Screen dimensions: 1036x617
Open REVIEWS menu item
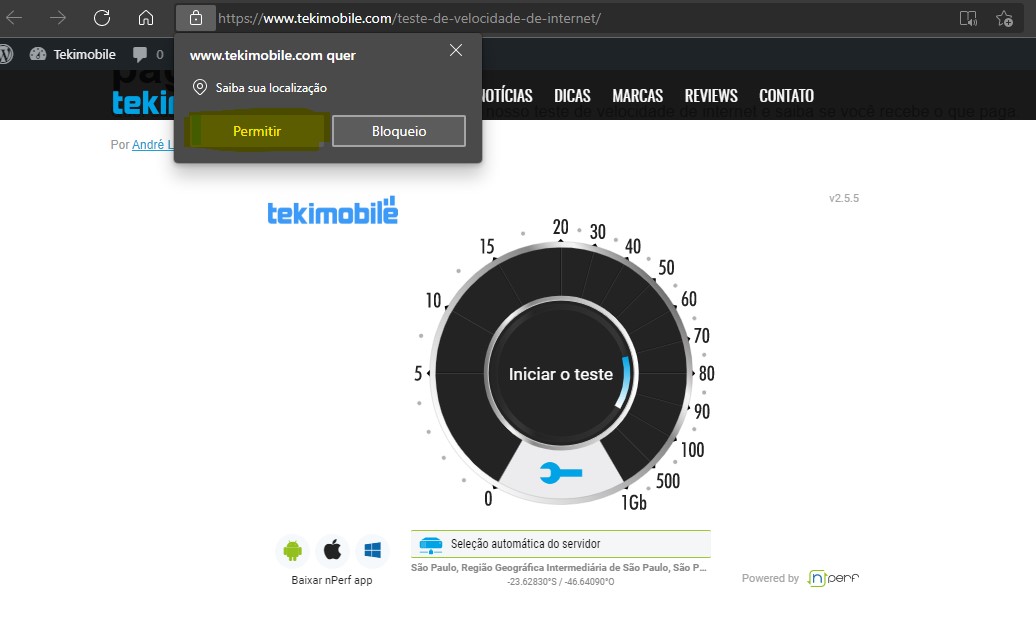[x=711, y=96]
